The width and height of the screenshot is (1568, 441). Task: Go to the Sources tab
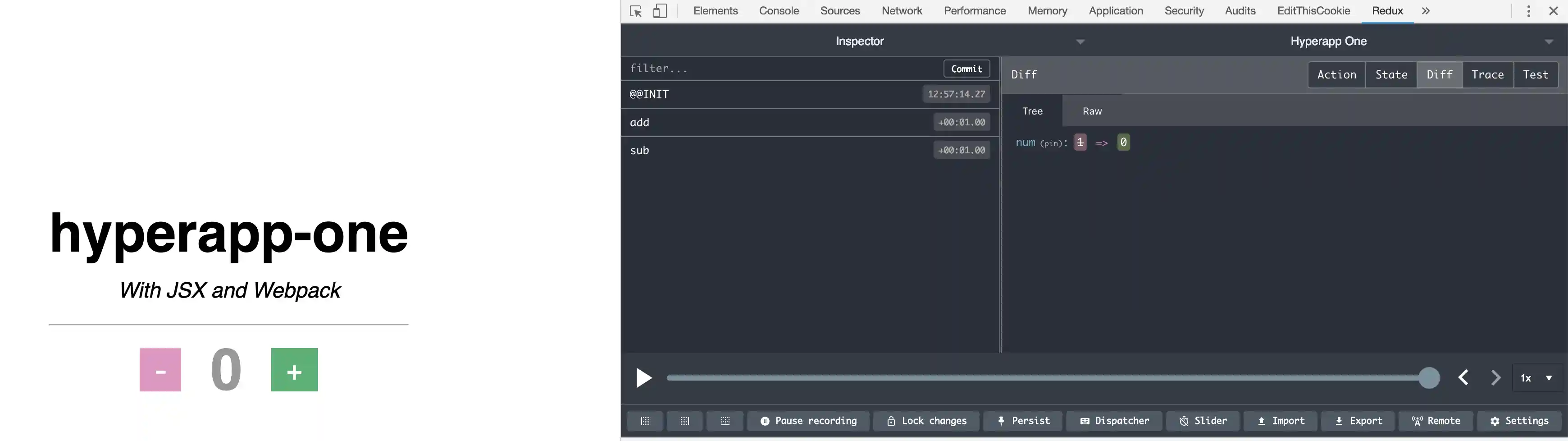click(840, 11)
